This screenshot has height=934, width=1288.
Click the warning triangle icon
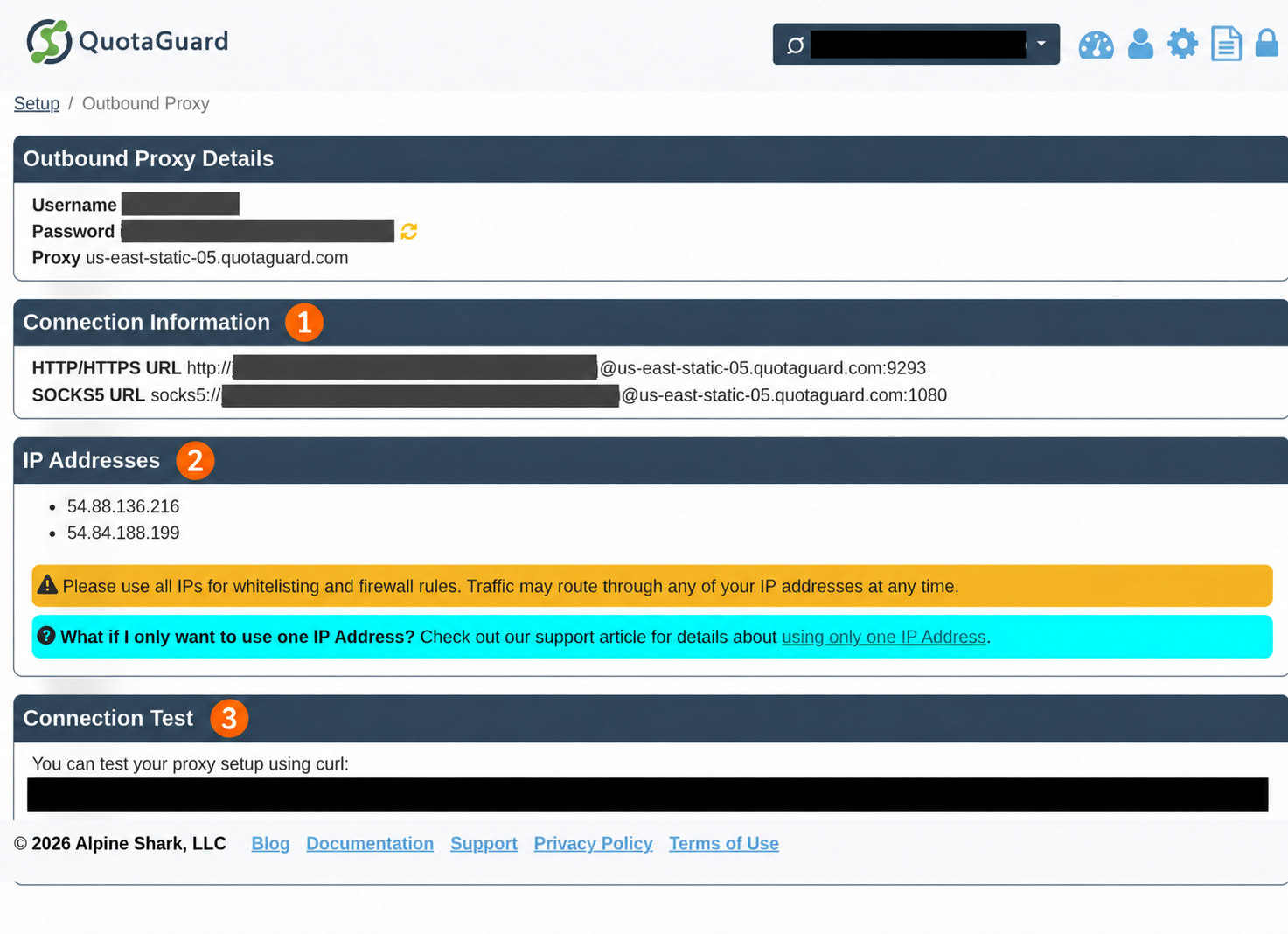(x=47, y=585)
